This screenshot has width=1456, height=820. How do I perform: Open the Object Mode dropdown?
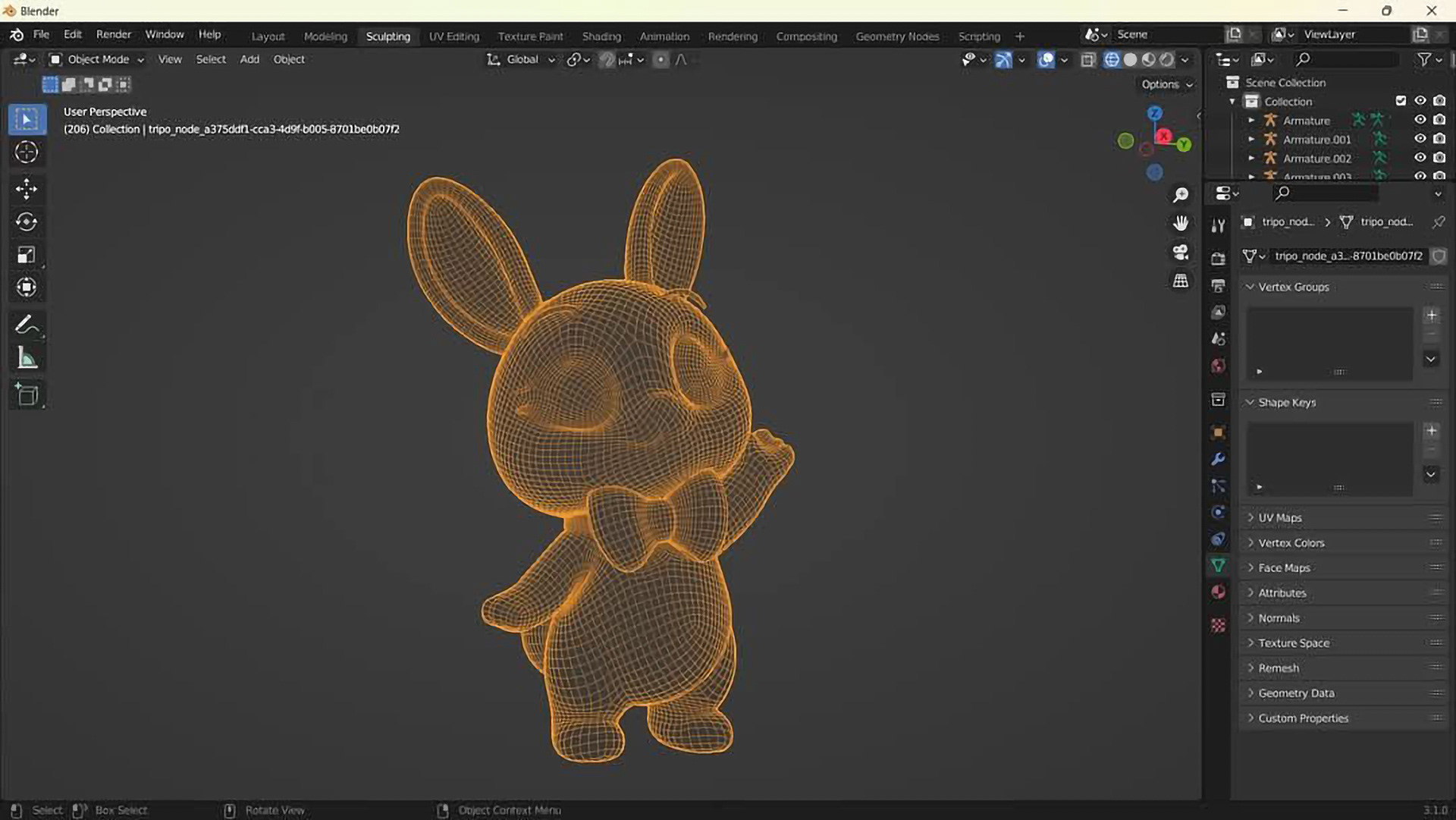coord(96,59)
